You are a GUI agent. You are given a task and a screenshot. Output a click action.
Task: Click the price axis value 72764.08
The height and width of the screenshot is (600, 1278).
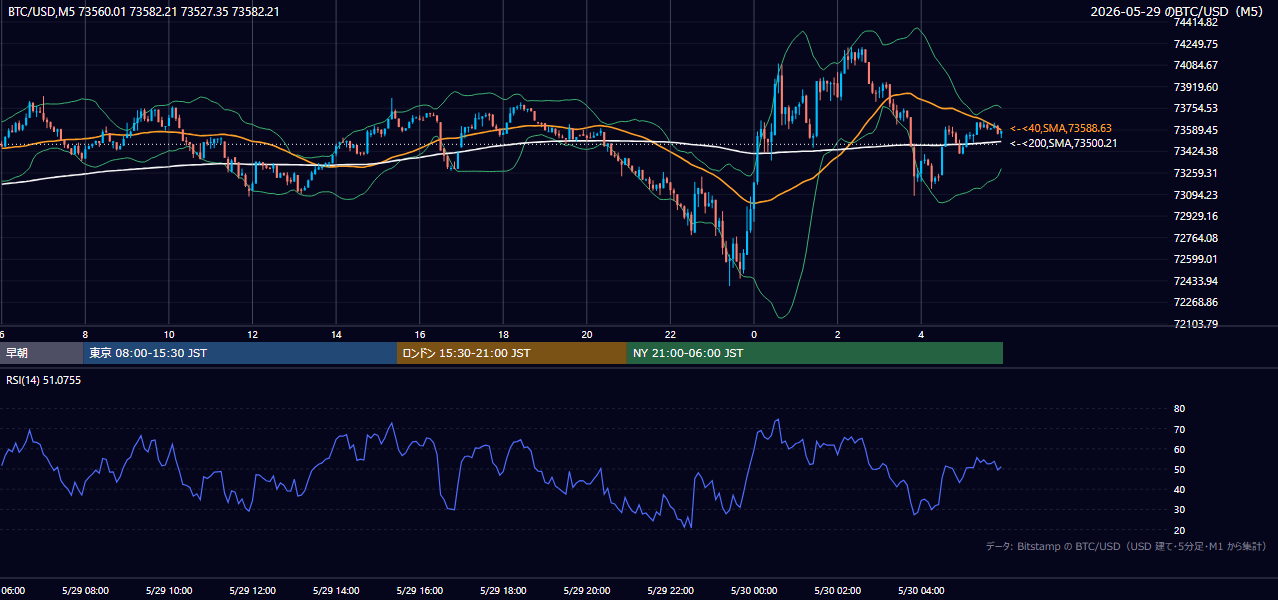pyautogui.click(x=1195, y=238)
